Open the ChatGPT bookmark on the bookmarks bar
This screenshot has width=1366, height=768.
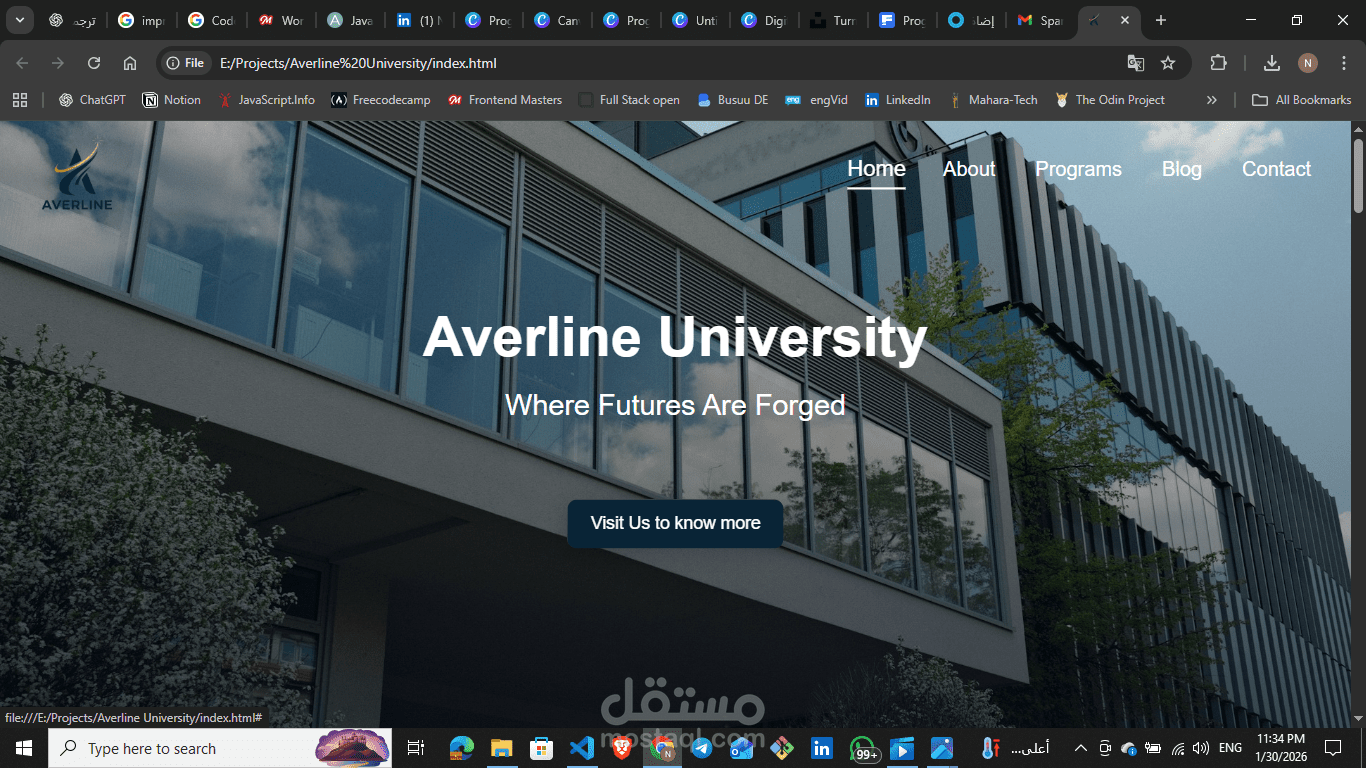pyautogui.click(x=91, y=99)
